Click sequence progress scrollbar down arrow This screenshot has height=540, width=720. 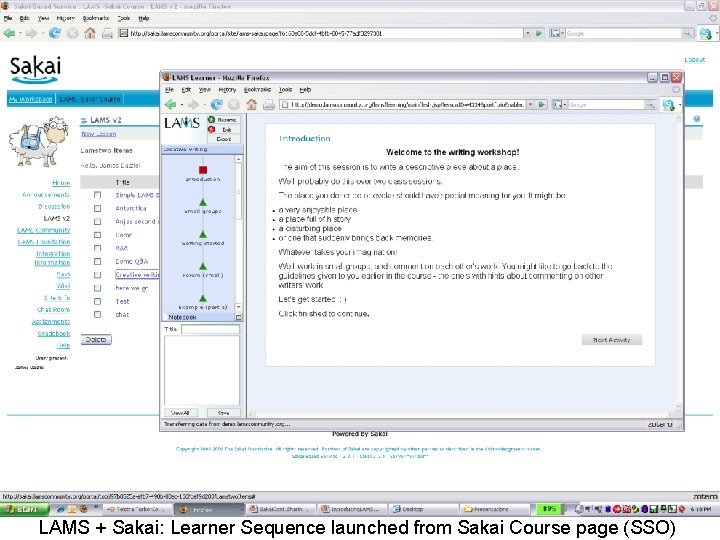238,307
